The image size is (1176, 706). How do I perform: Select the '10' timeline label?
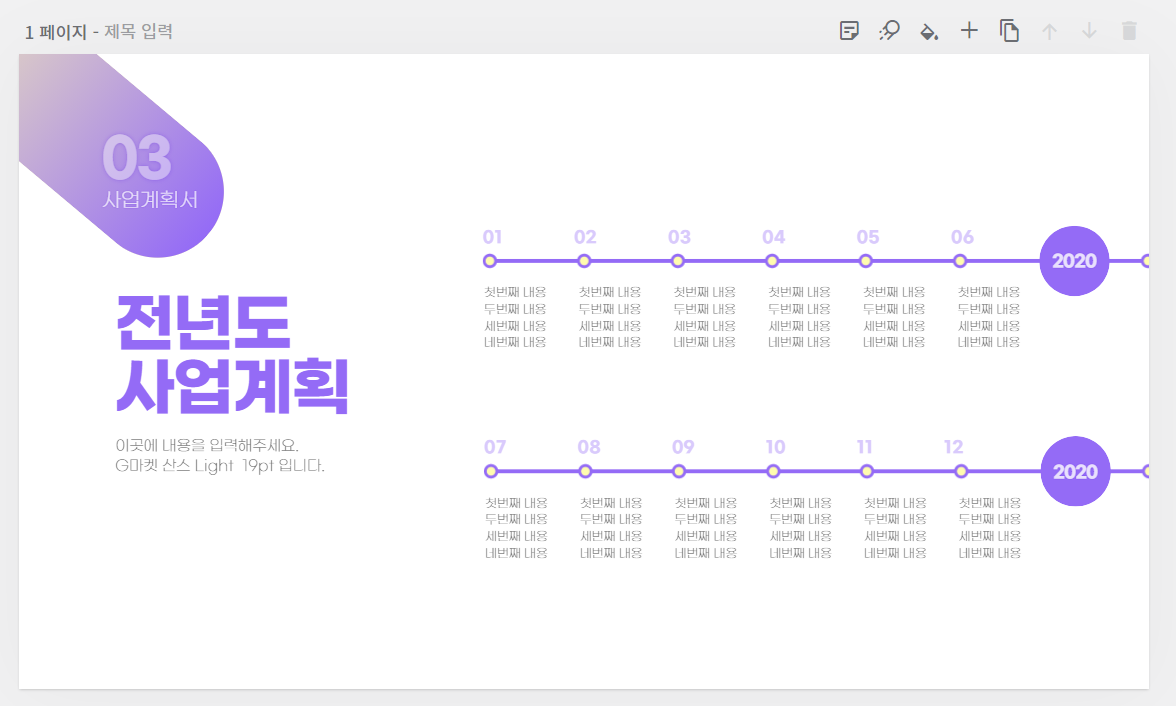[776, 447]
